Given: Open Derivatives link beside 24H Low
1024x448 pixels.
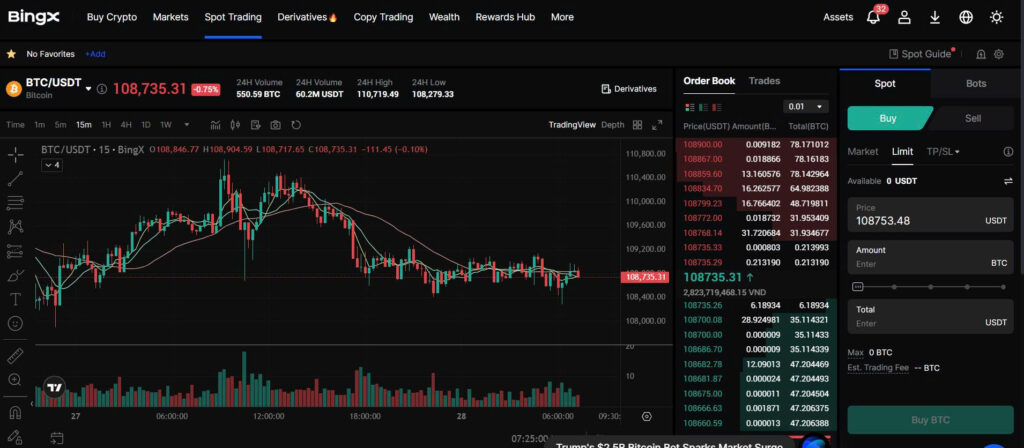Looking at the screenshot, I should pos(629,89).
